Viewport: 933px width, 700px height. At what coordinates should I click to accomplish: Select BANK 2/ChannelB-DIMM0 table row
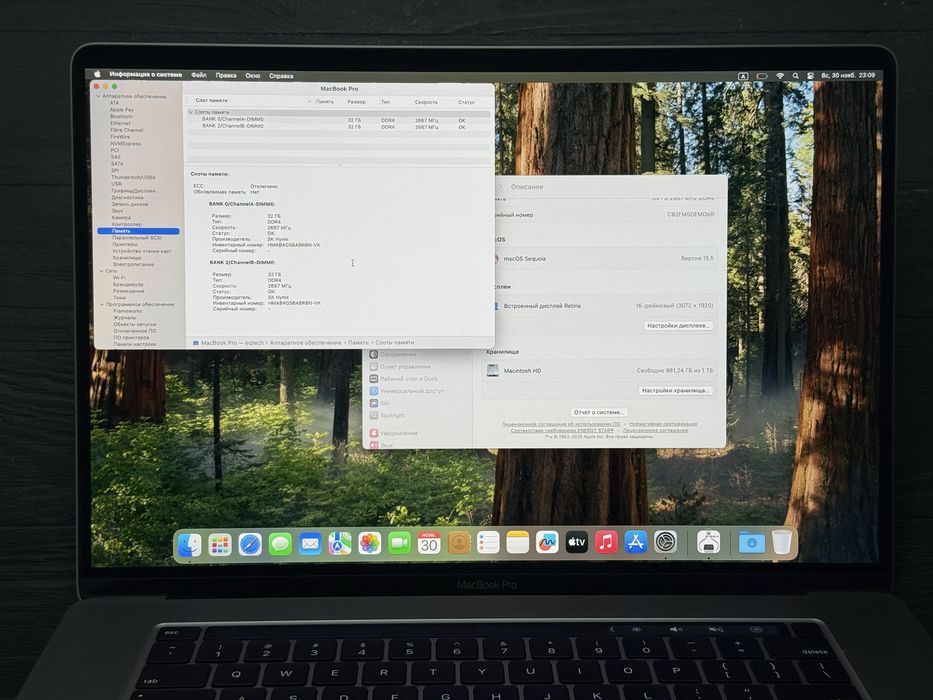tap(339, 126)
